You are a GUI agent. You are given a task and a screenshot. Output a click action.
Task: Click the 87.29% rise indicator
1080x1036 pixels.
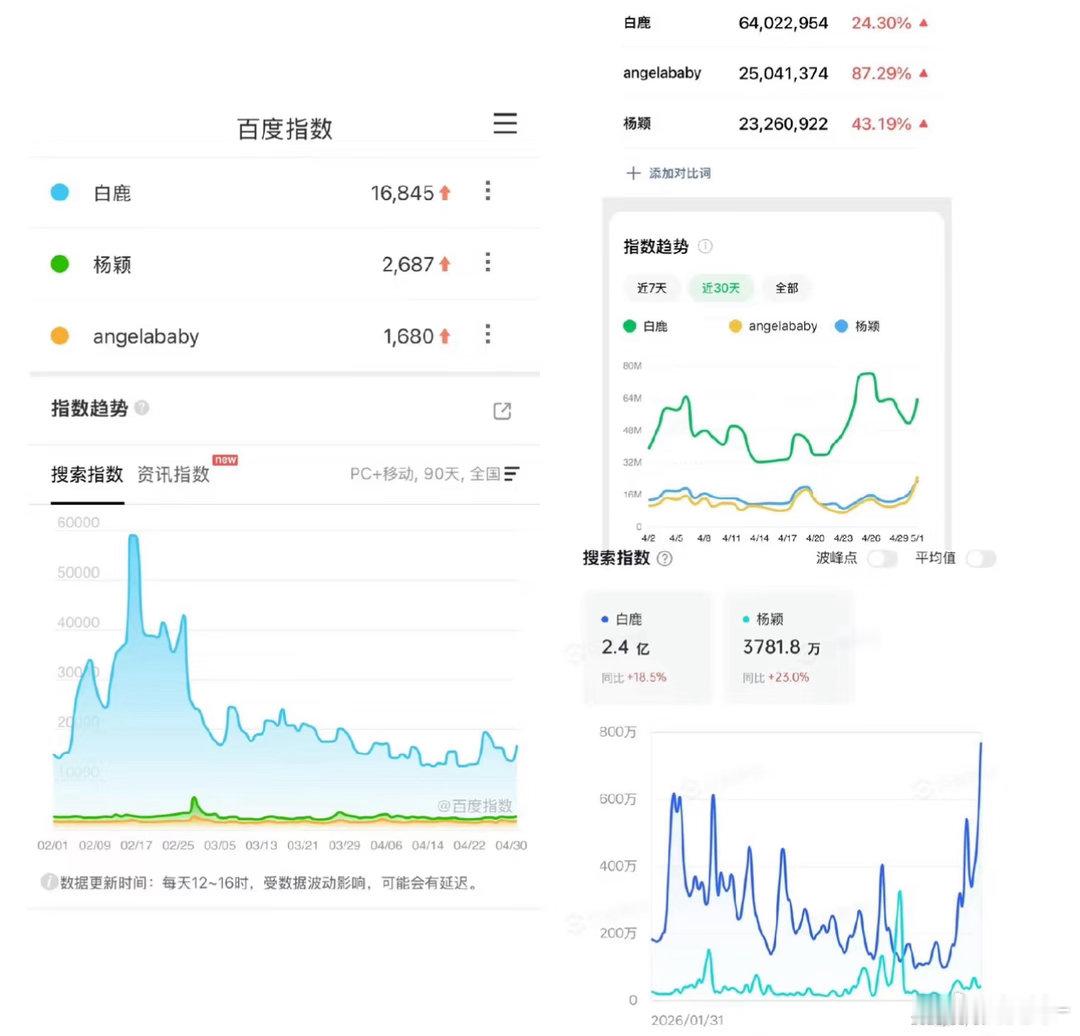click(889, 73)
